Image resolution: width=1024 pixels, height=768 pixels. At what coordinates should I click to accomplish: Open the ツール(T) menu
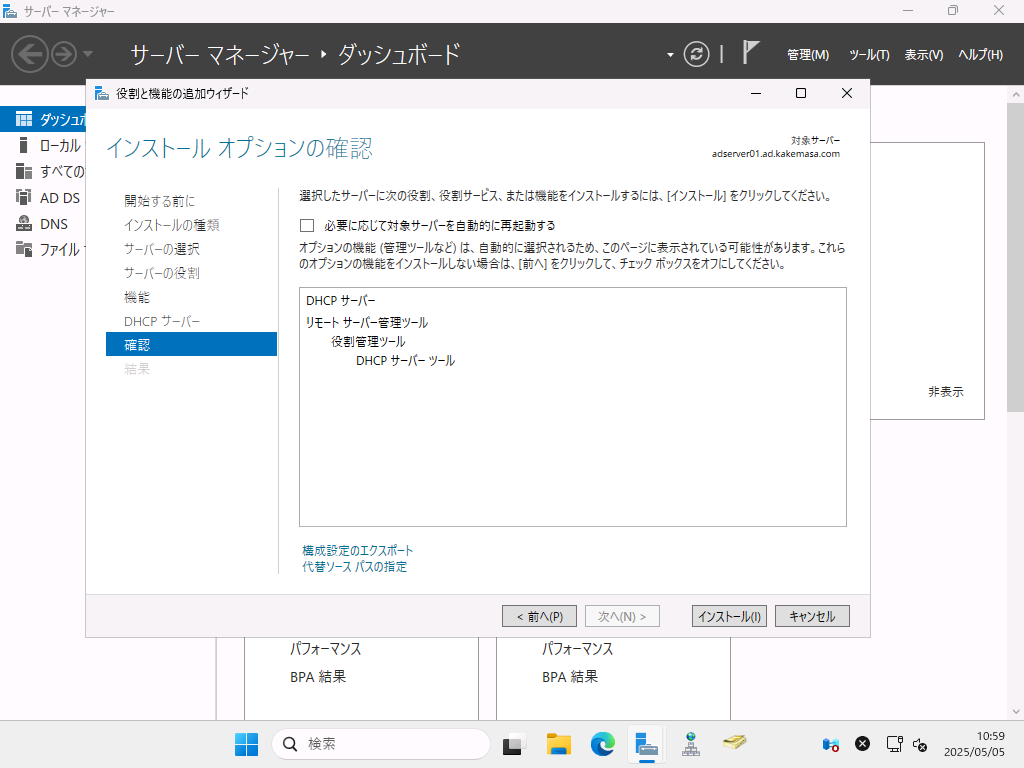(x=869, y=55)
